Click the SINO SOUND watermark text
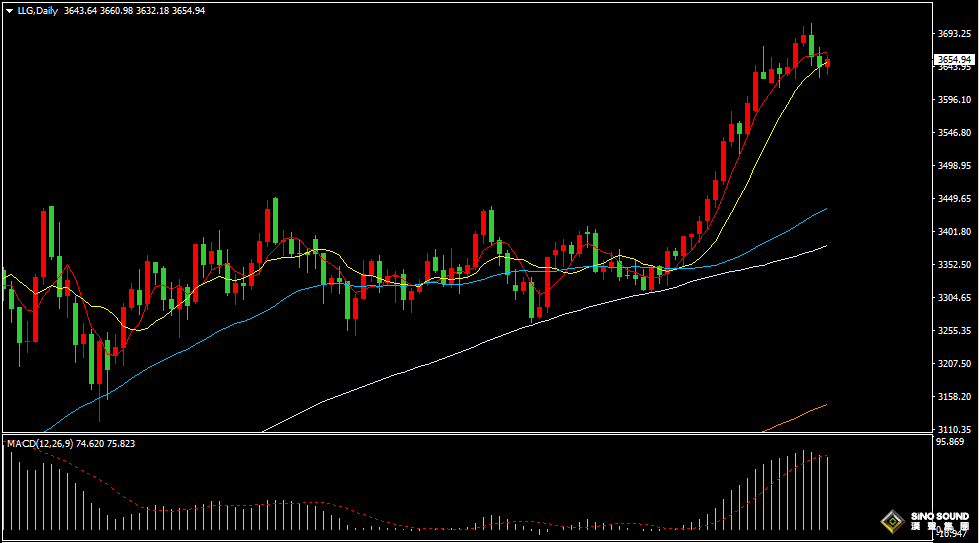 [x=940, y=516]
